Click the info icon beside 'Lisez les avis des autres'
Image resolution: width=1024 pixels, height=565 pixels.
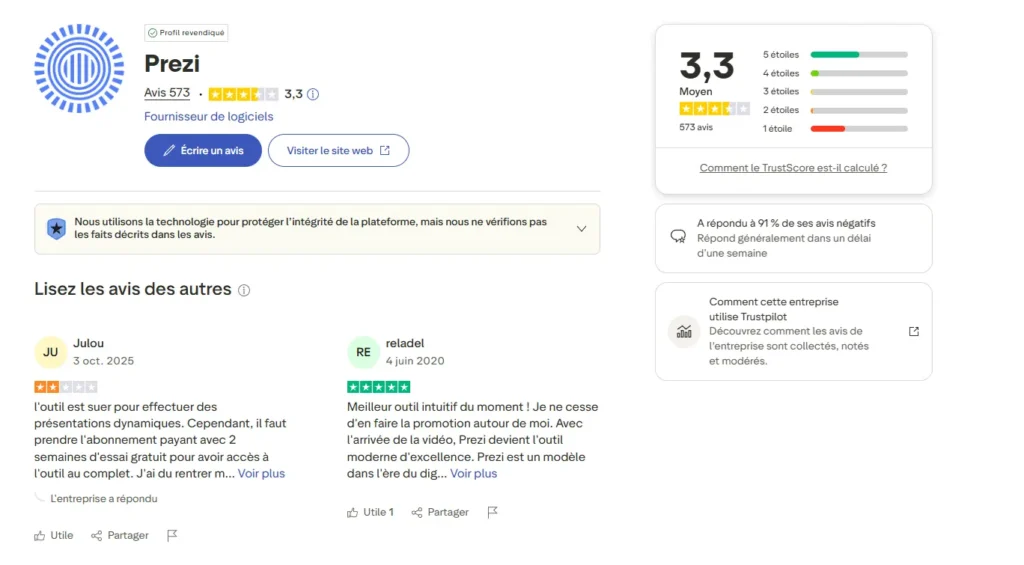point(244,290)
